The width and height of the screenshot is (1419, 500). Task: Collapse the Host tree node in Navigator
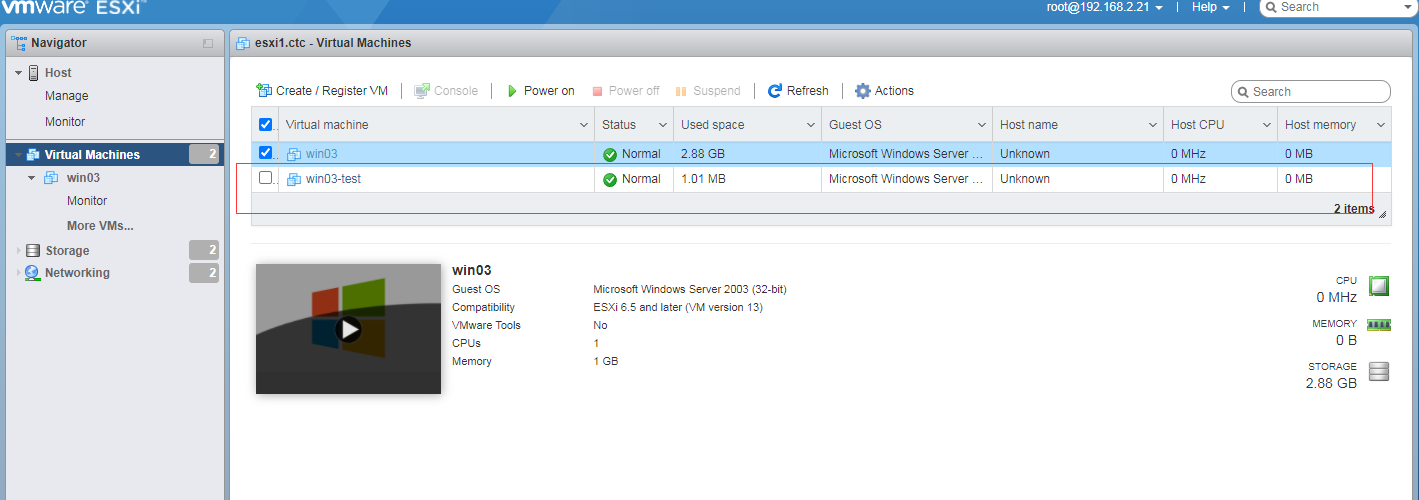point(18,73)
